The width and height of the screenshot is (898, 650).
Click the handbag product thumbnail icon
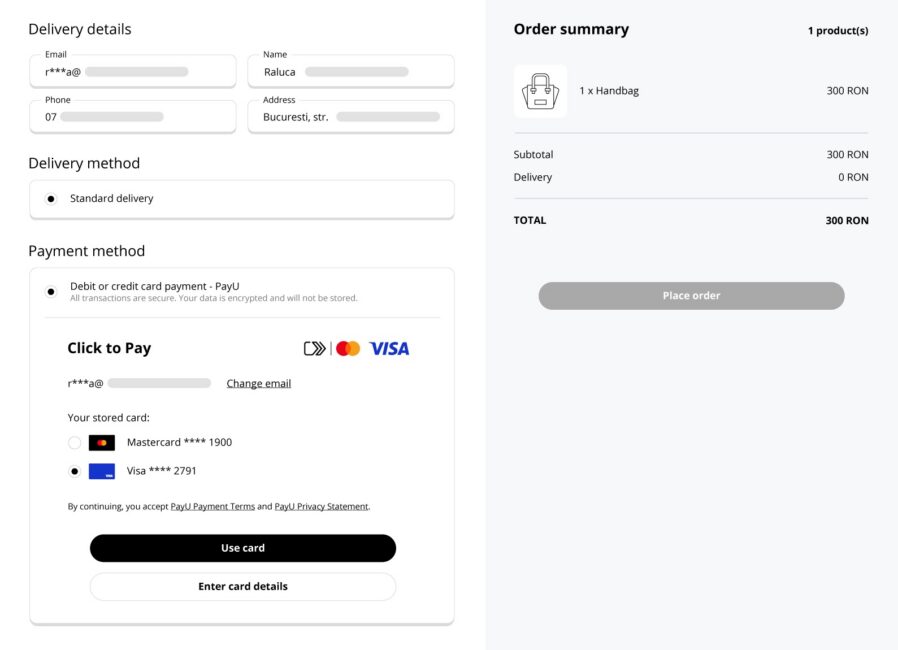click(540, 91)
